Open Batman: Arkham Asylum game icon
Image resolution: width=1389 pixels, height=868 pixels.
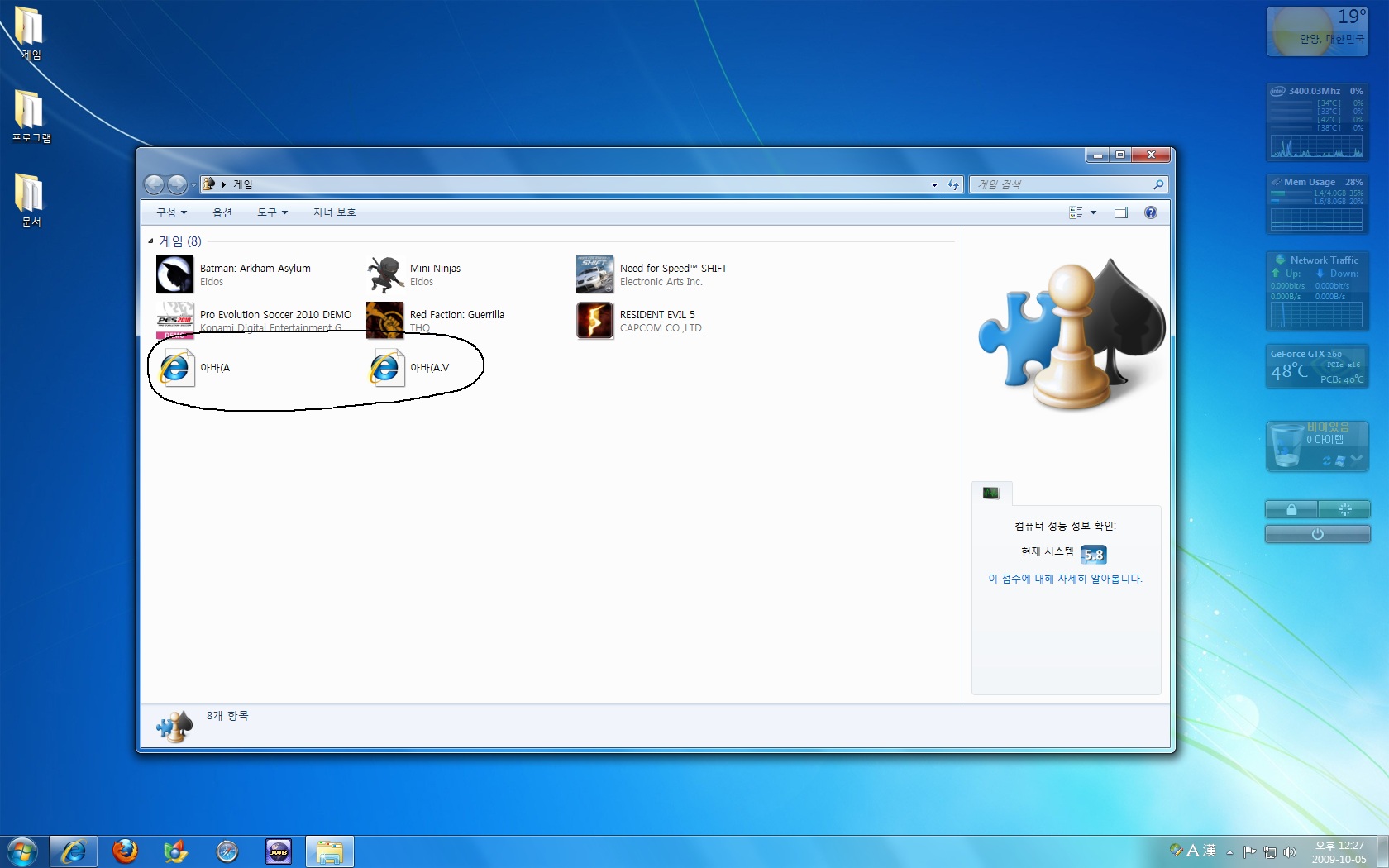click(174, 274)
